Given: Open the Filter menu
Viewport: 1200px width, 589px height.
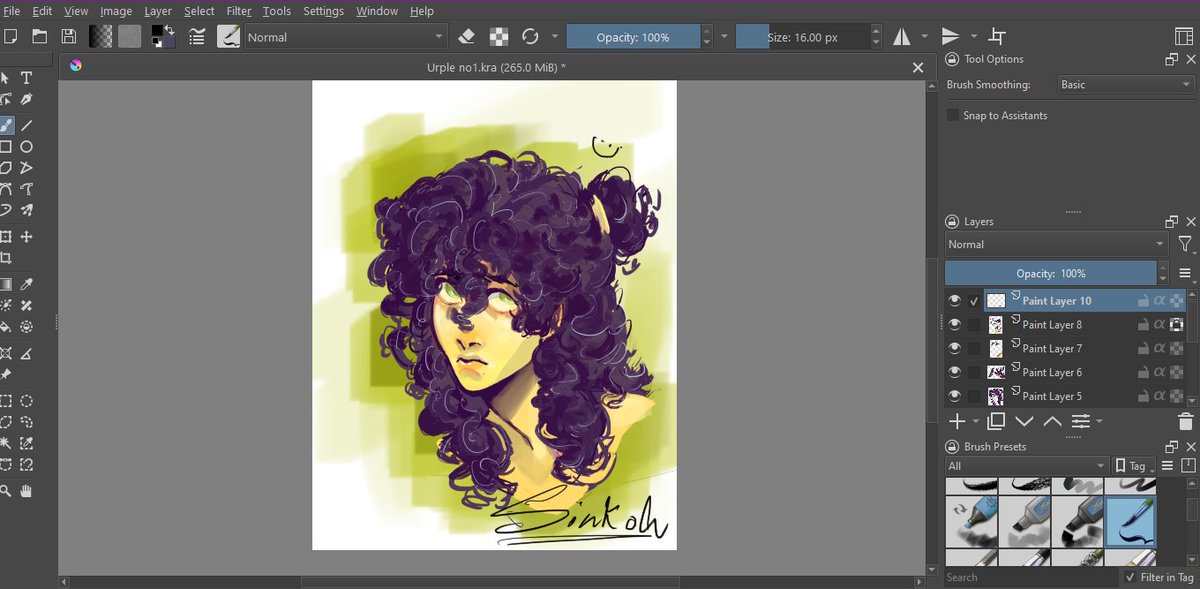Looking at the screenshot, I should coord(239,11).
